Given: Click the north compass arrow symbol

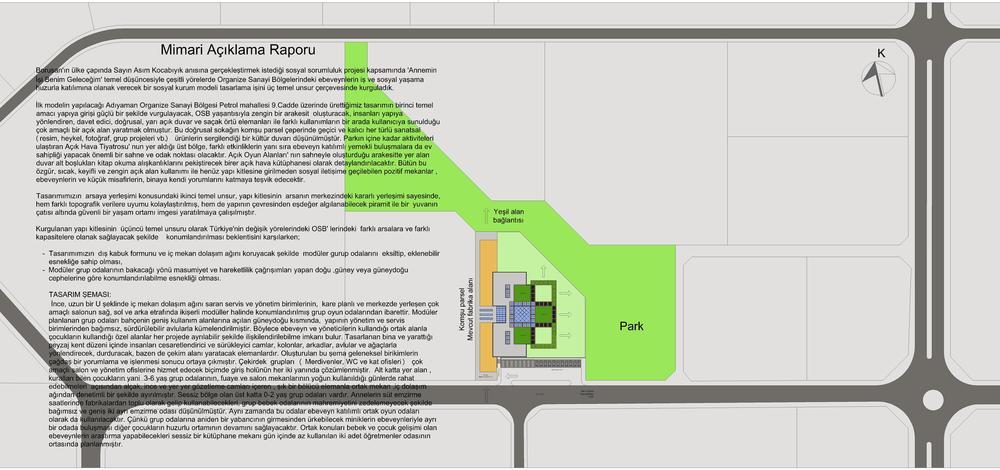Looking at the screenshot, I should pos(873,79).
